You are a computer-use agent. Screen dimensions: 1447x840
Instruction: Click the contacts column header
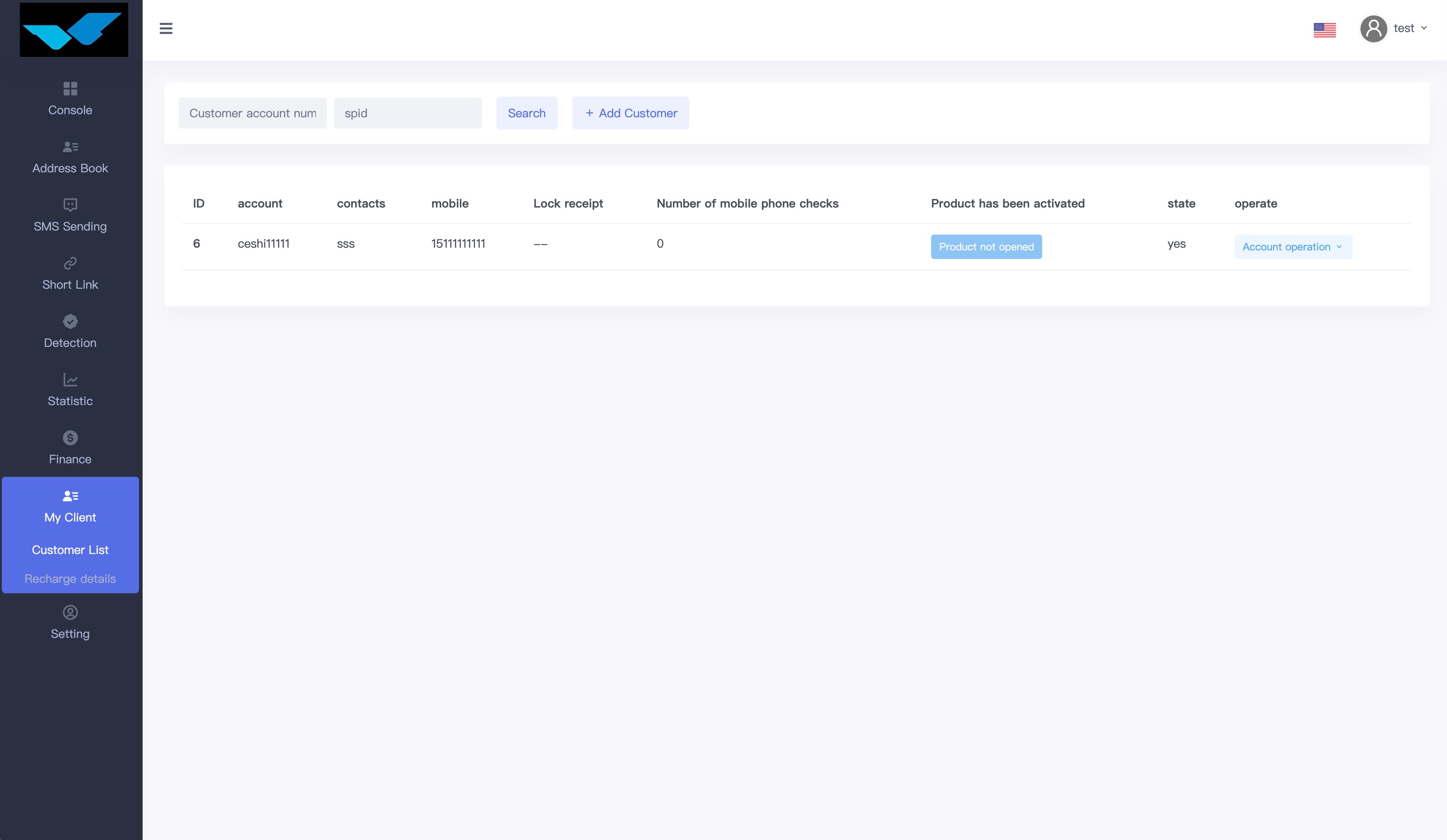click(x=361, y=203)
